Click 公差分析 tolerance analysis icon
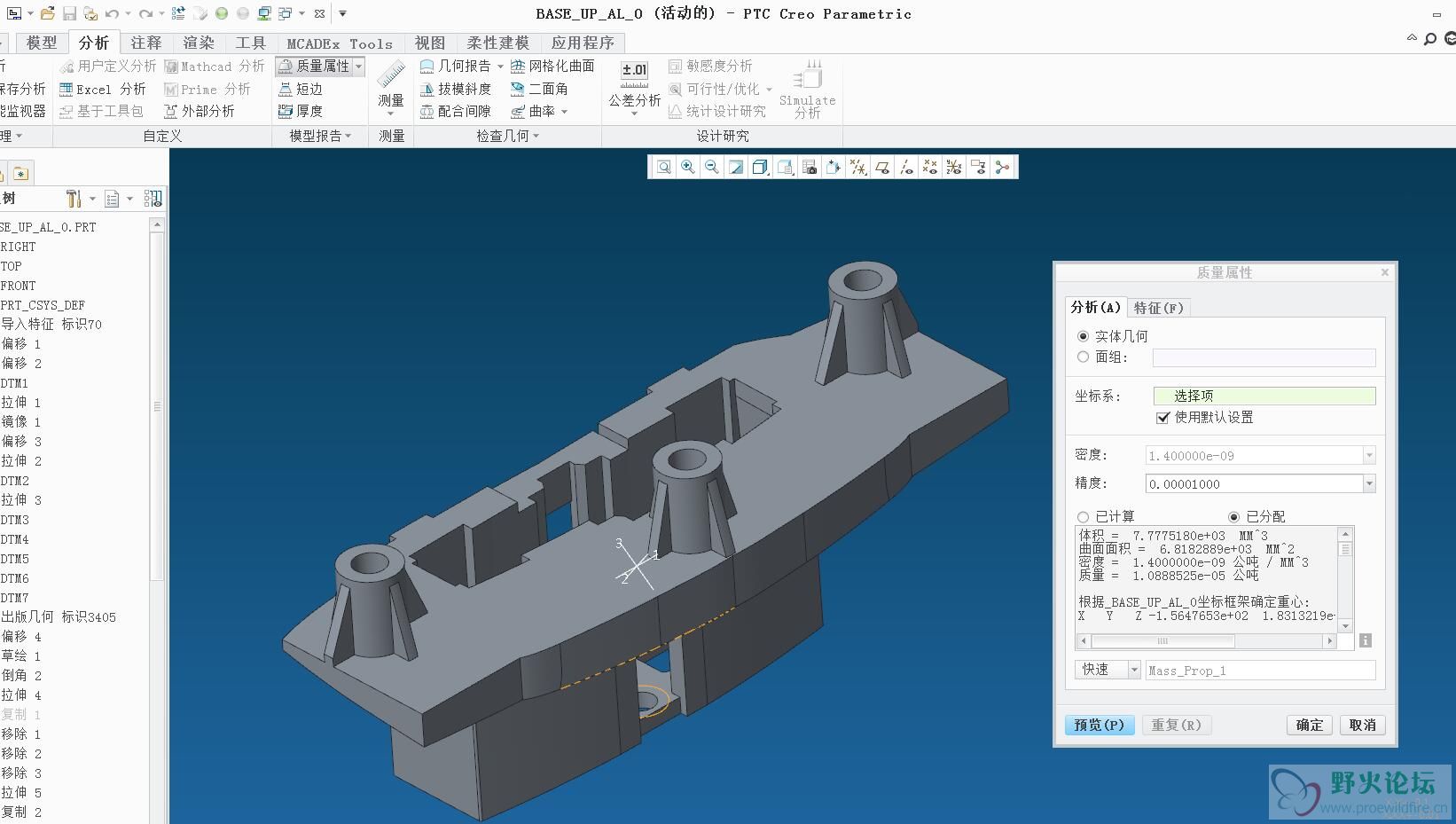The width and height of the screenshot is (1456, 824). pos(634,75)
